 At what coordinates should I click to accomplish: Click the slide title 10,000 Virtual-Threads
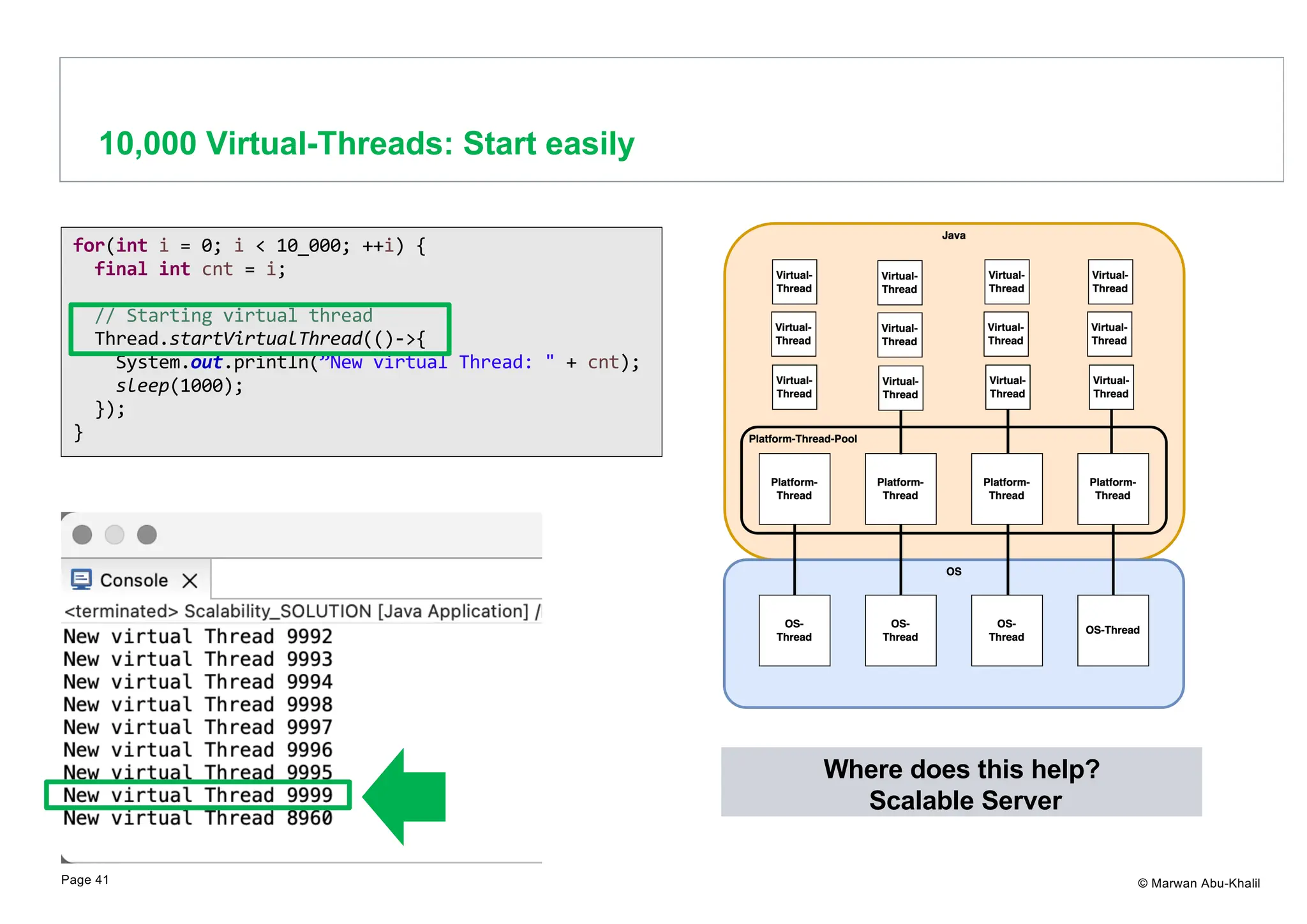pos(366,144)
